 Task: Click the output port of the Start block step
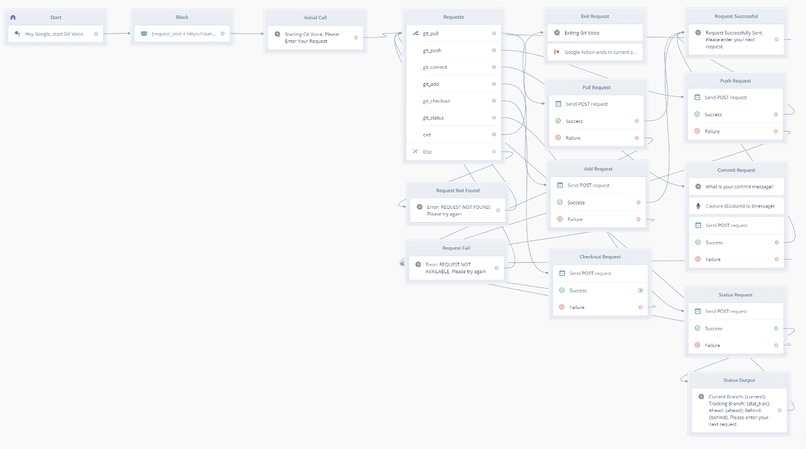click(x=96, y=33)
